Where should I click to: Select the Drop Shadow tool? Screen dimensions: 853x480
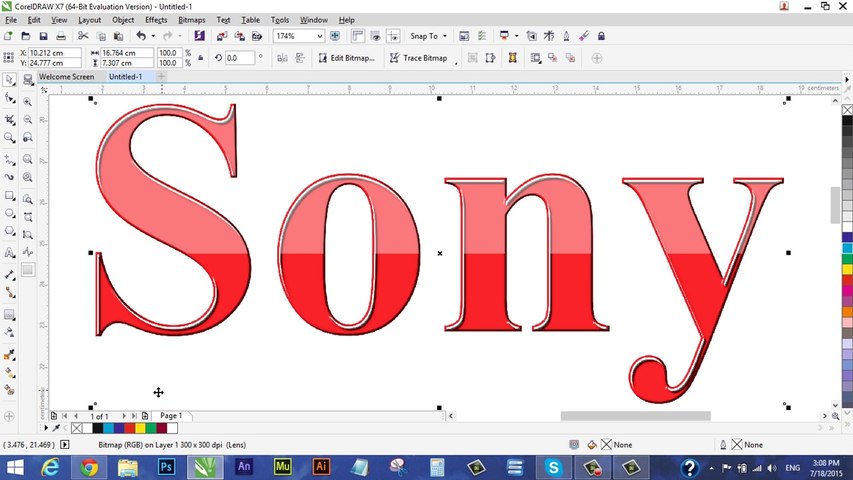point(9,315)
